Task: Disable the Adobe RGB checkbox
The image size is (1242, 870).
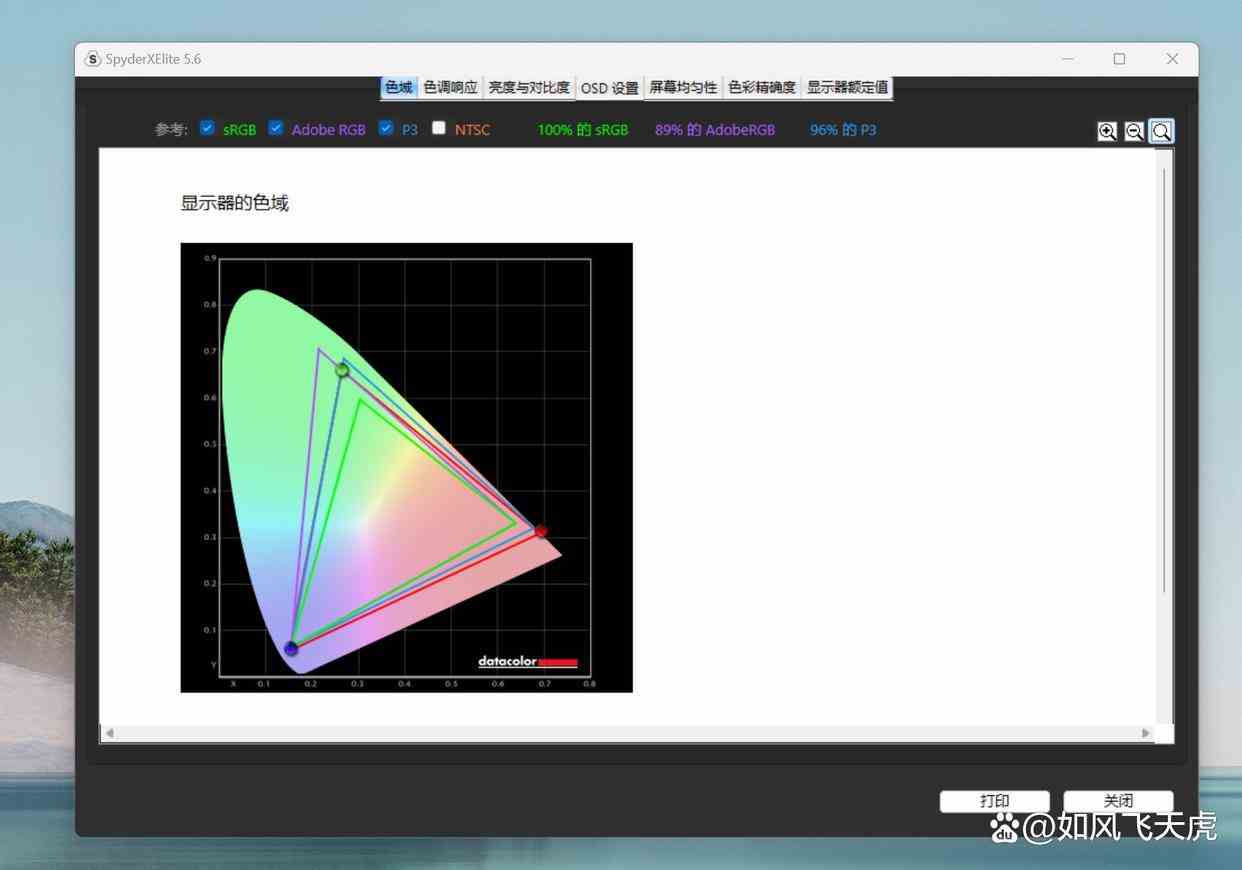Action: tap(276, 128)
